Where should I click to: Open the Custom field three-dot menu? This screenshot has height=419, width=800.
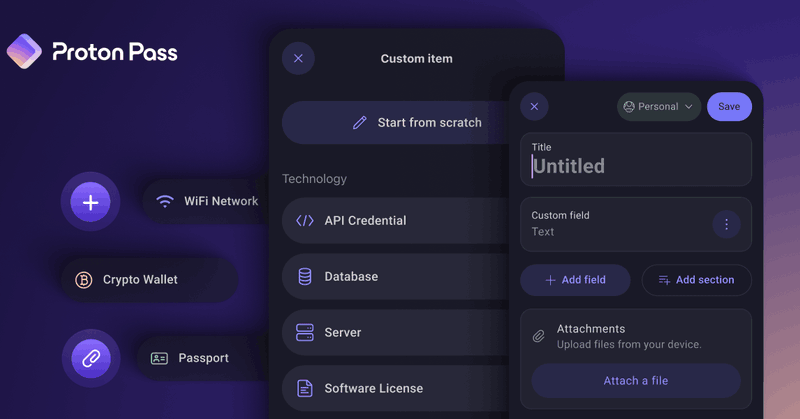pyautogui.click(x=727, y=224)
